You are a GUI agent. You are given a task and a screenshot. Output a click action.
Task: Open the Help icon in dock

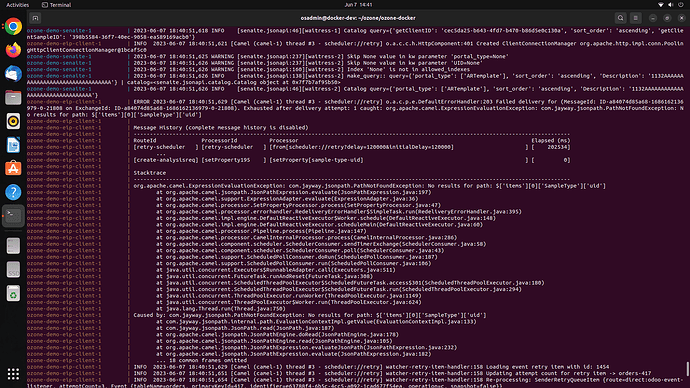click(x=13, y=192)
